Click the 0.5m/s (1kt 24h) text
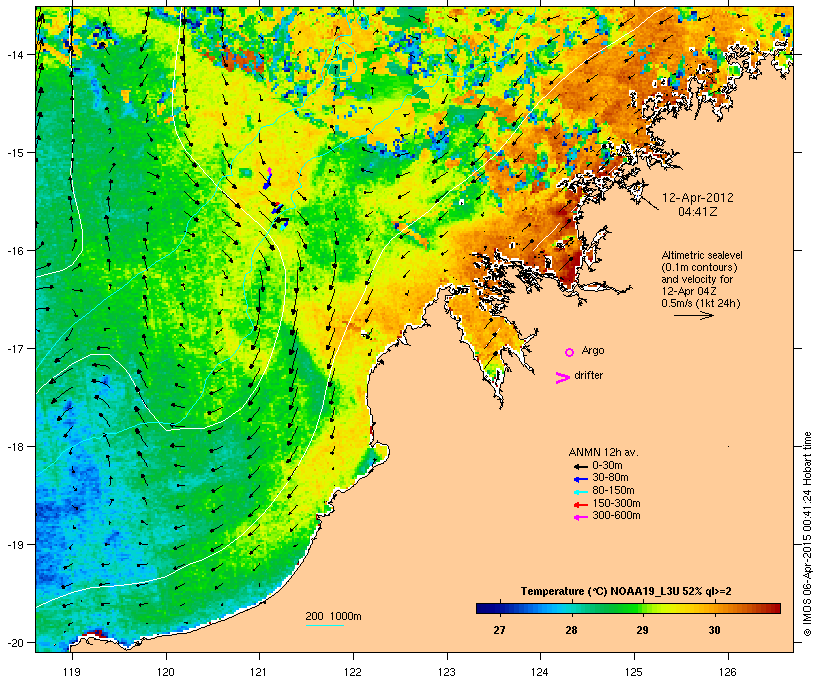 [701, 303]
